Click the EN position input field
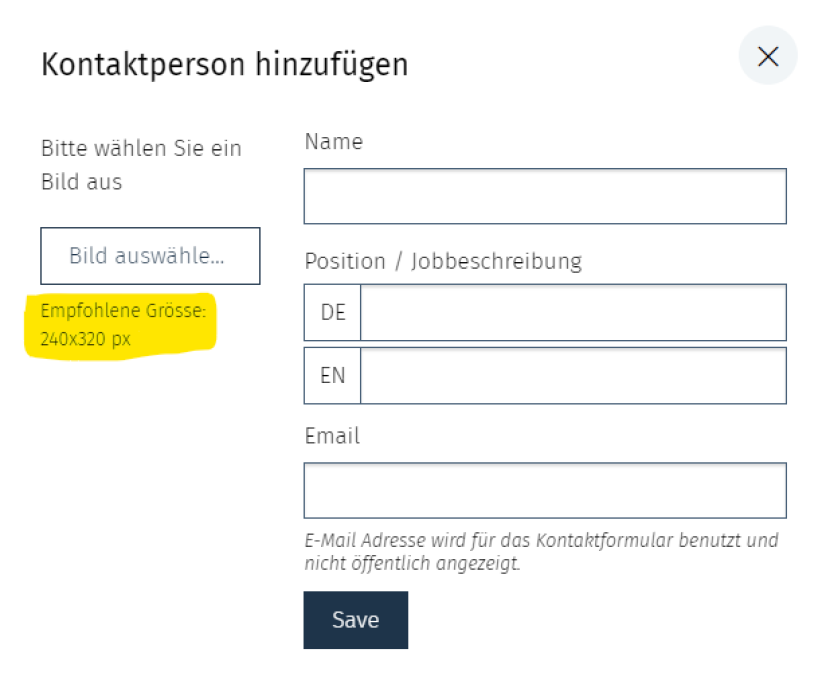Image resolution: width=826 pixels, height=680 pixels. pos(573,375)
